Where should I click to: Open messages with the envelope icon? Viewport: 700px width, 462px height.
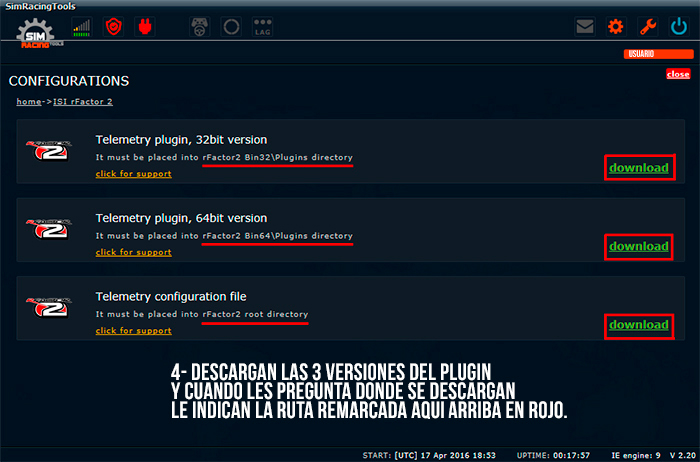586,27
